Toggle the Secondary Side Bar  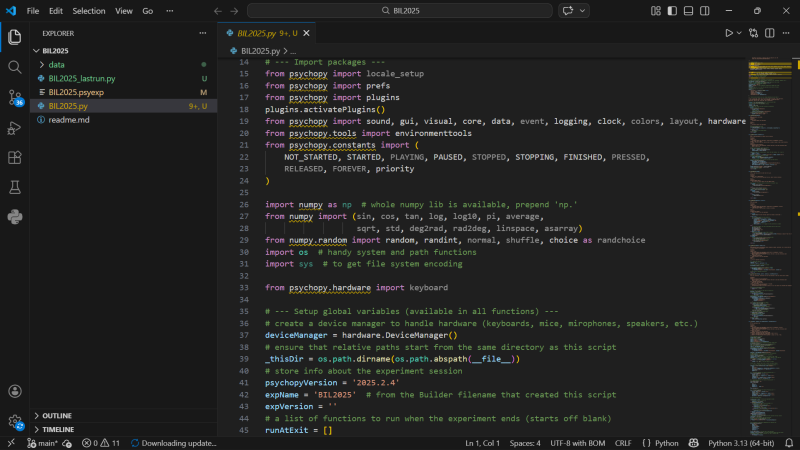tap(705, 11)
